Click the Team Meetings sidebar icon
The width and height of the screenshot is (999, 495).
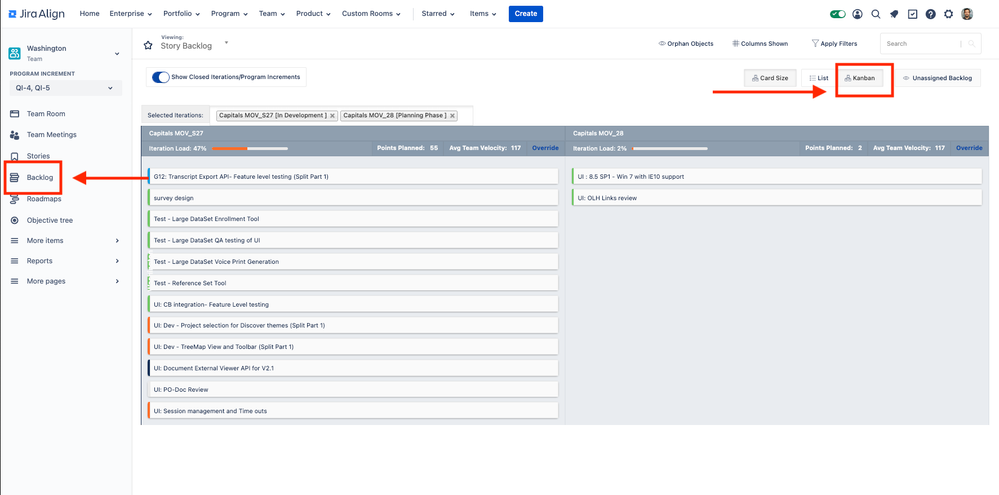[x=14, y=134]
